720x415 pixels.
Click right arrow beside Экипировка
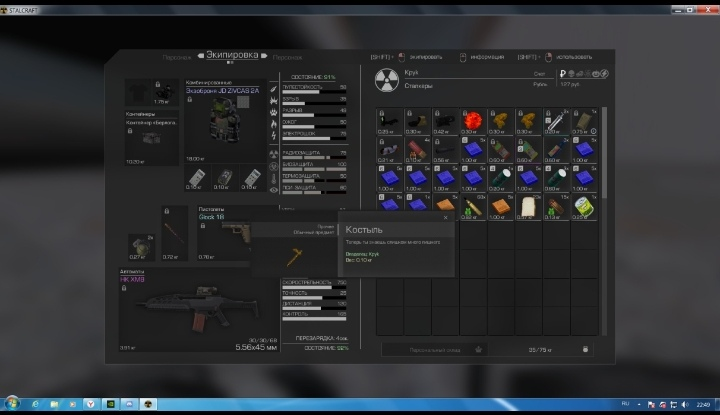[264, 56]
